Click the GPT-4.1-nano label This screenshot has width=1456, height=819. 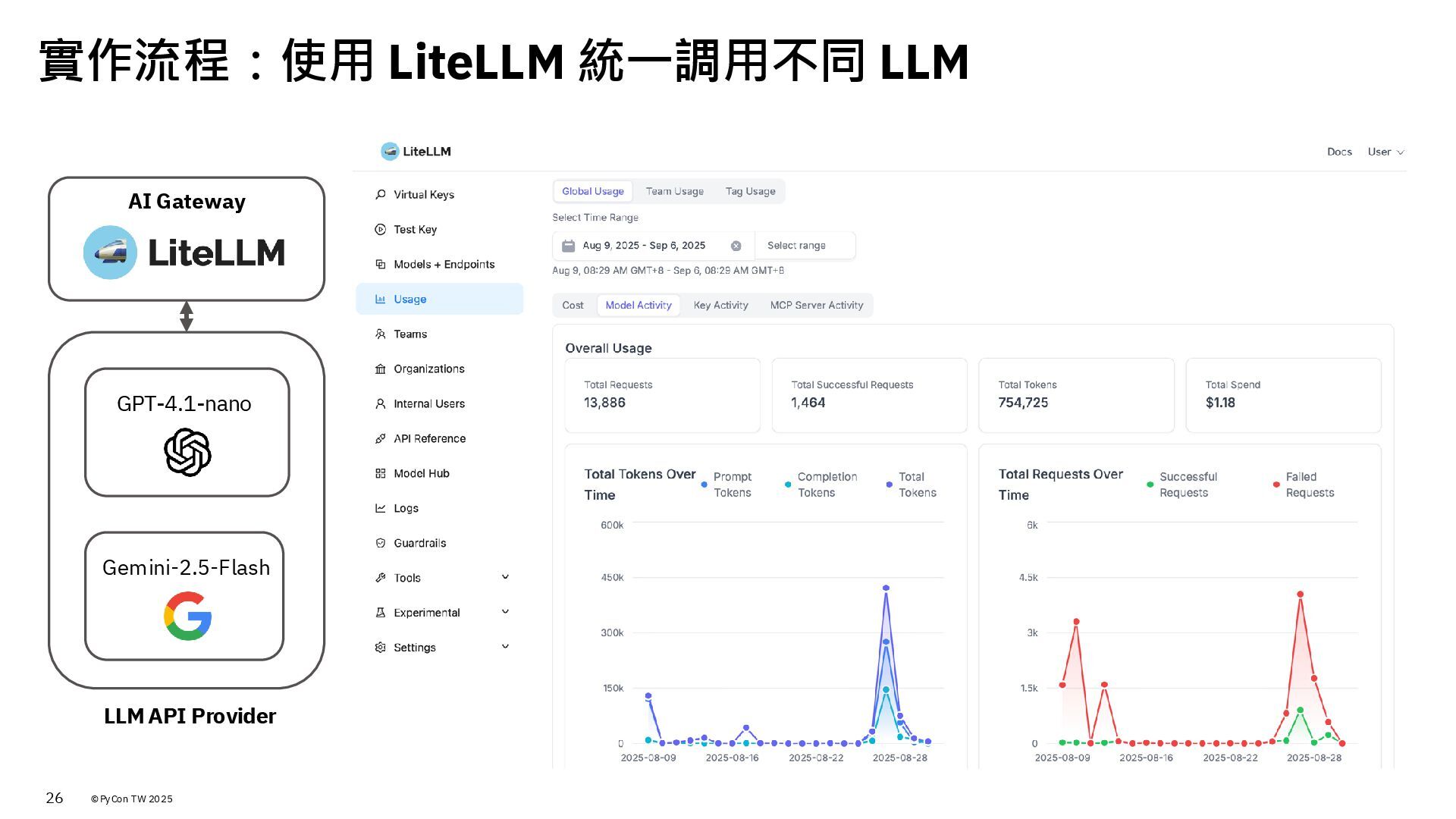point(184,403)
